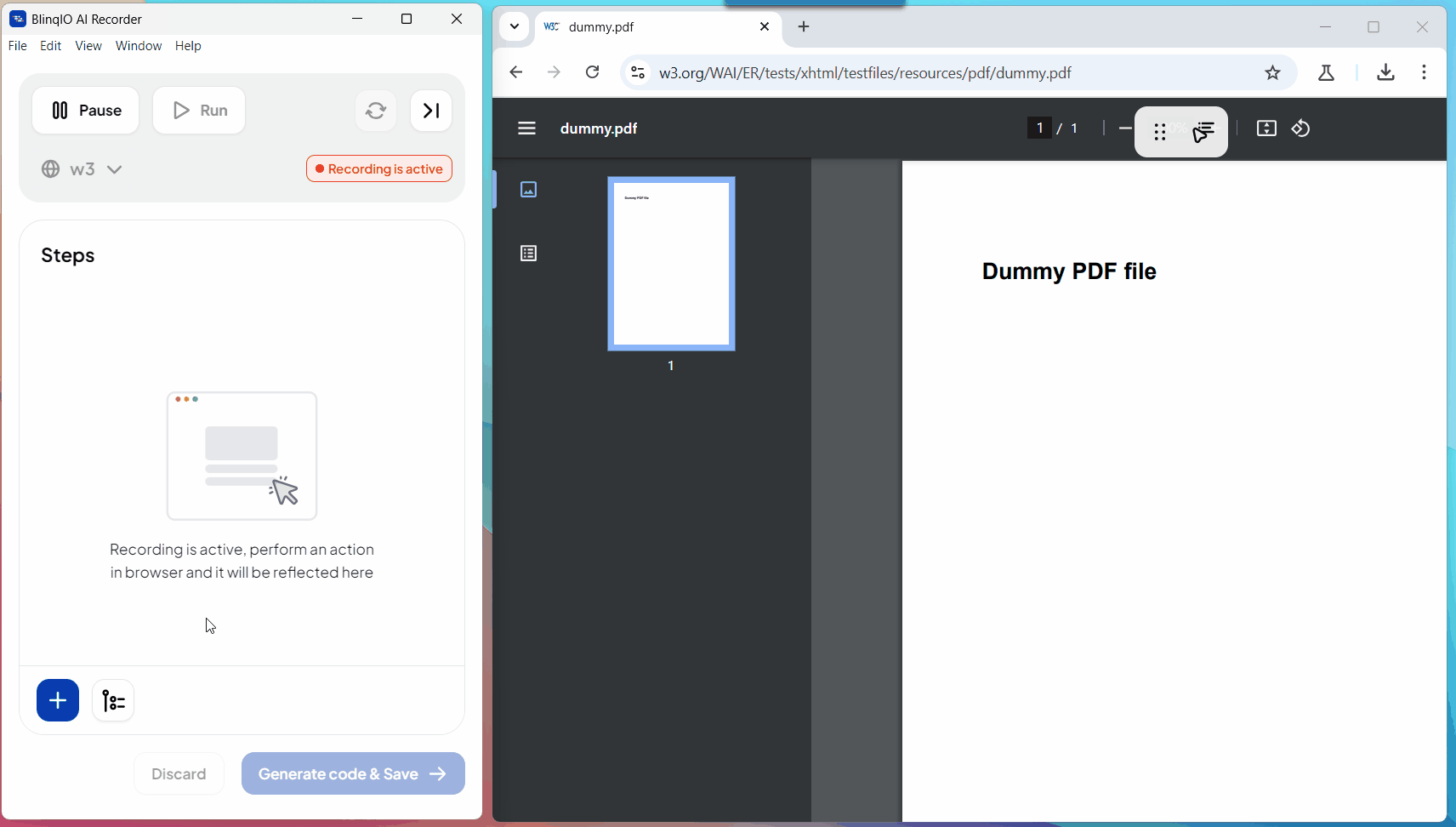
Task: Open the PDF viewer hamburger menu
Action: [x=526, y=128]
